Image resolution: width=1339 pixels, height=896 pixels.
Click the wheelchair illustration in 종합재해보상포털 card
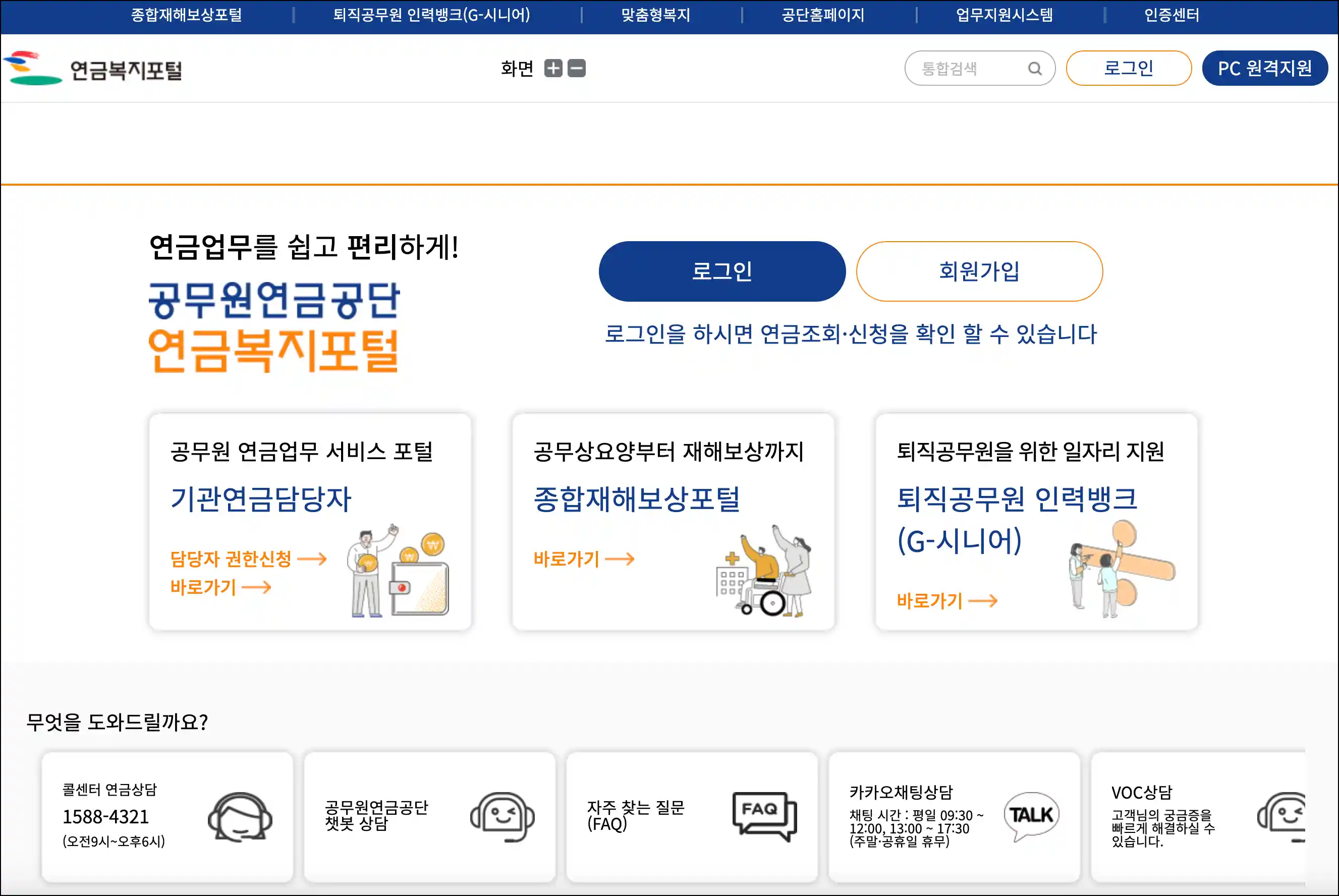[x=764, y=571]
